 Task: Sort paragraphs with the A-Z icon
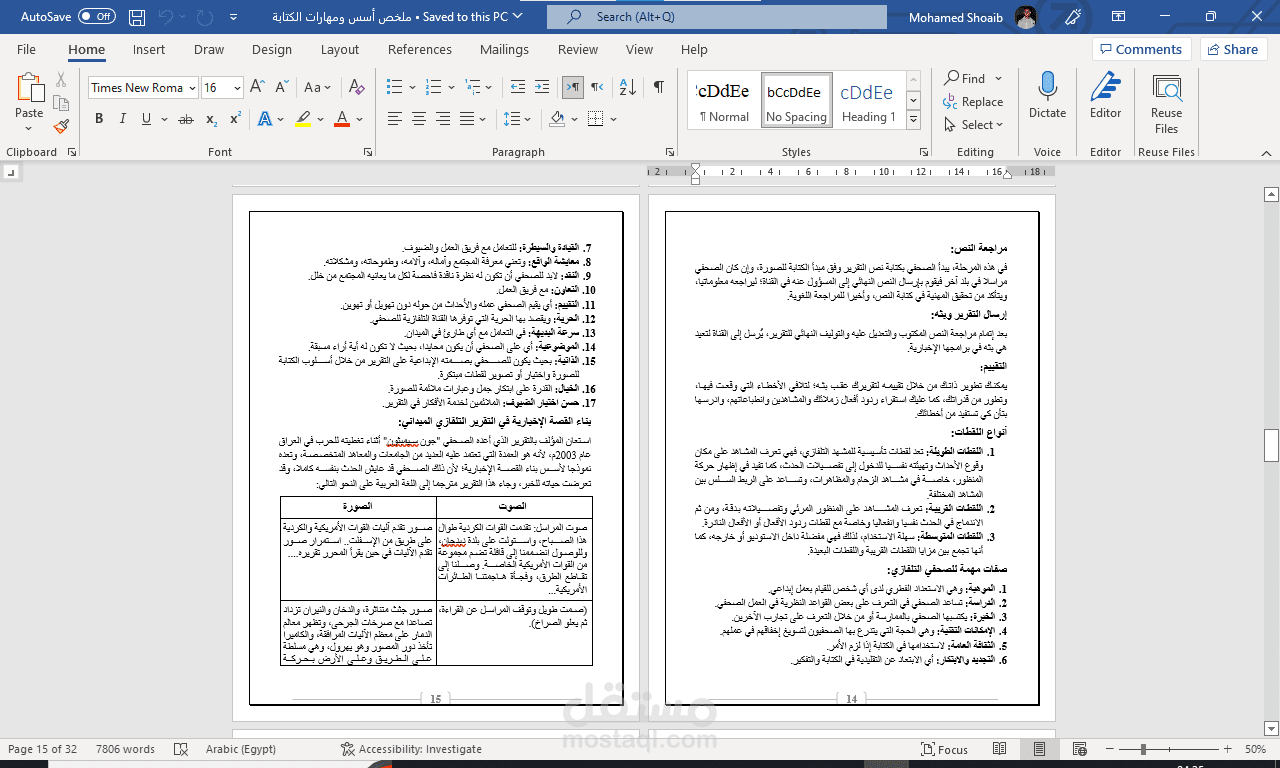tap(628, 87)
